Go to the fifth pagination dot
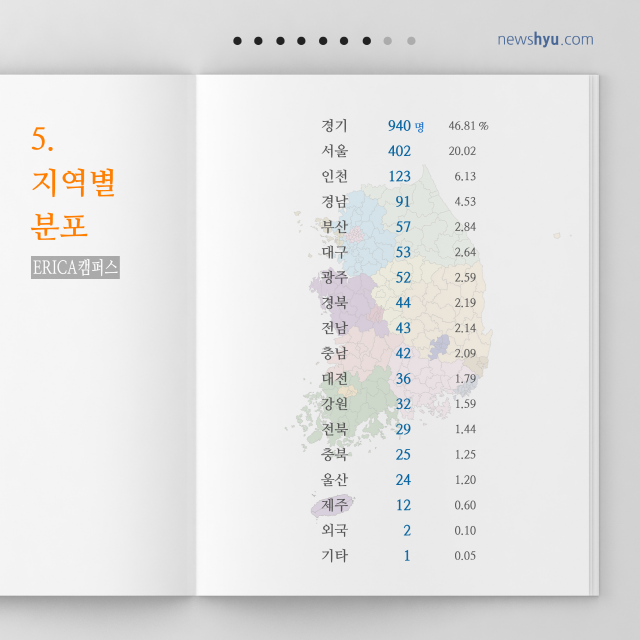640x640 pixels. 323,41
